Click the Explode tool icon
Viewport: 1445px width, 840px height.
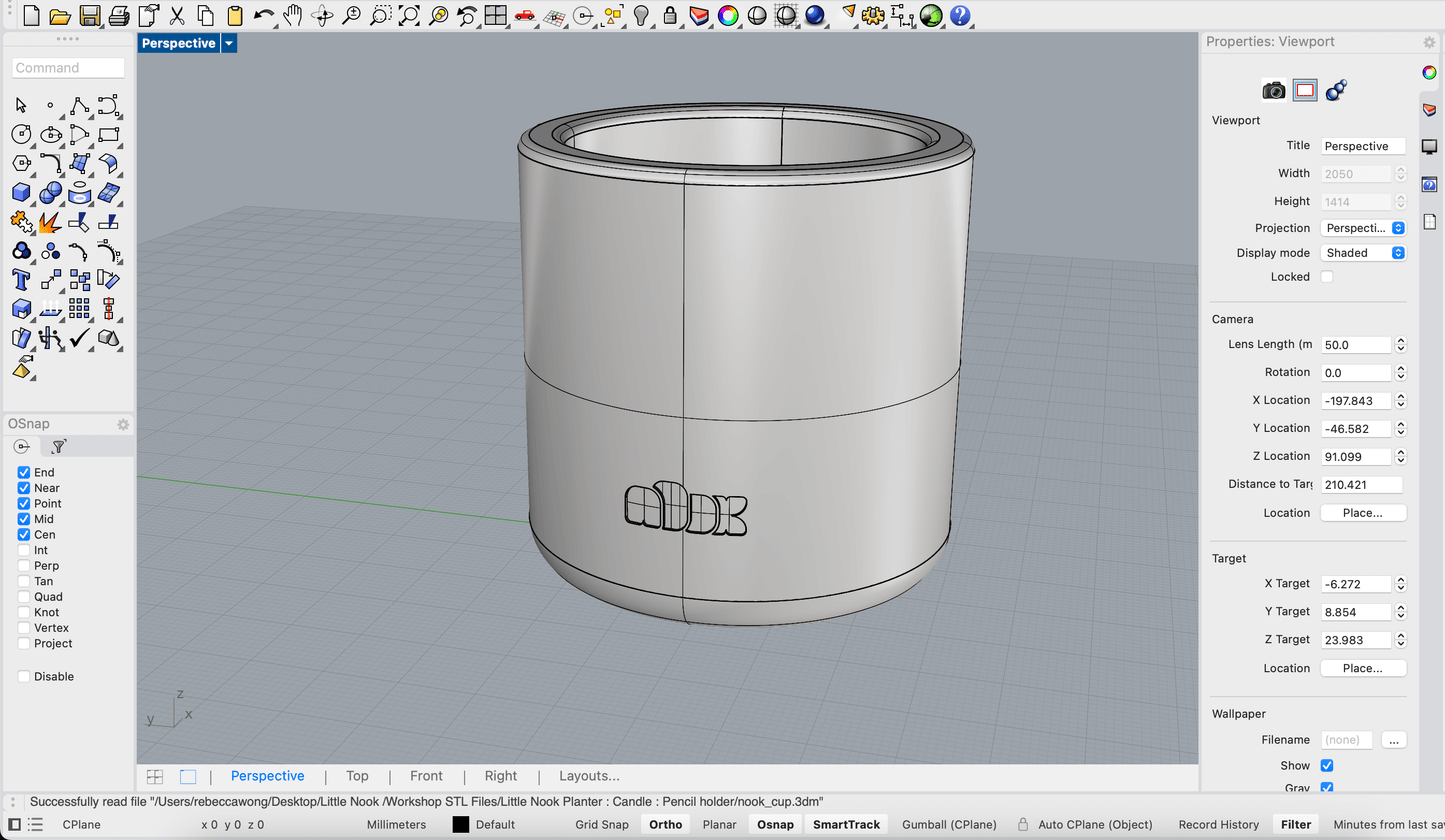click(50, 222)
